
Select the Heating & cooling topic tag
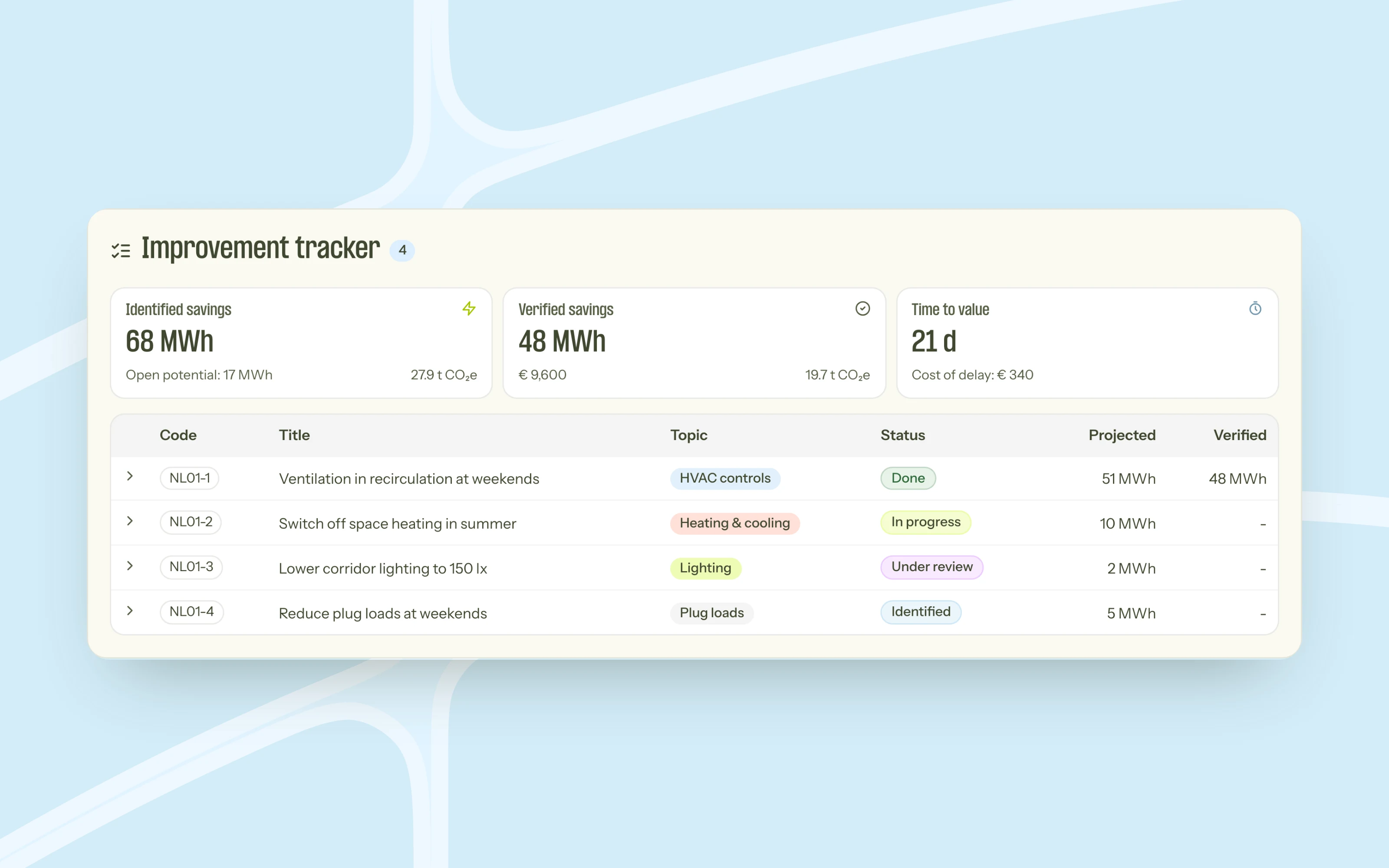pos(735,523)
